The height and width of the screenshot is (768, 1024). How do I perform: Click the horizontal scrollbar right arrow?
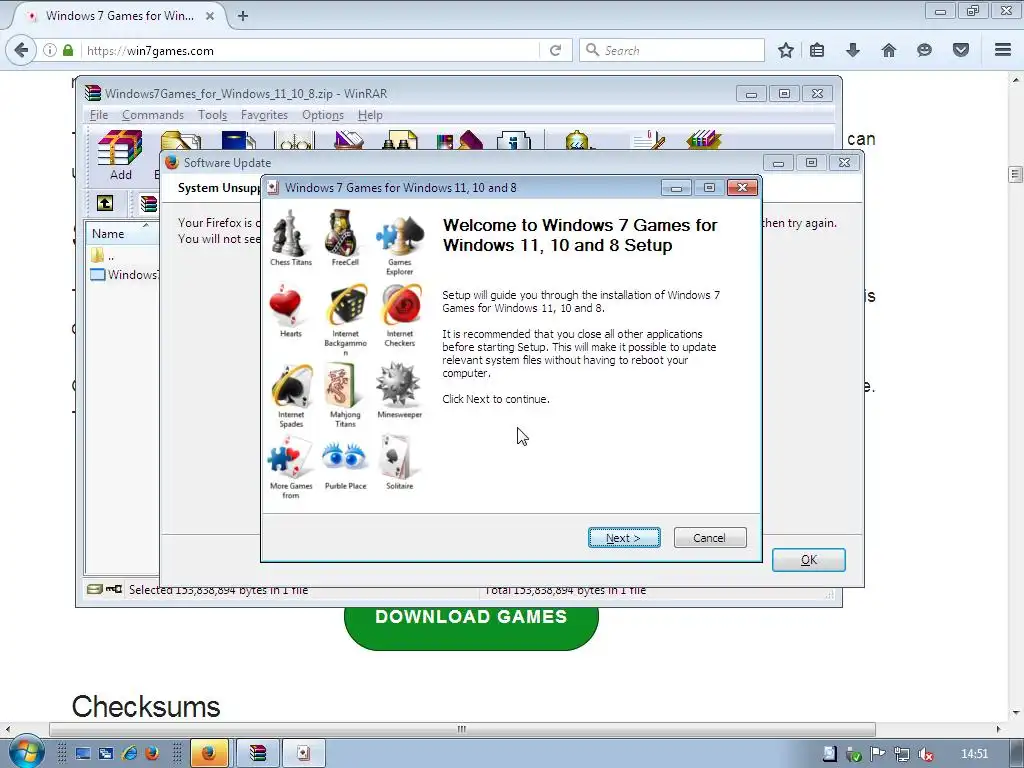point(998,729)
